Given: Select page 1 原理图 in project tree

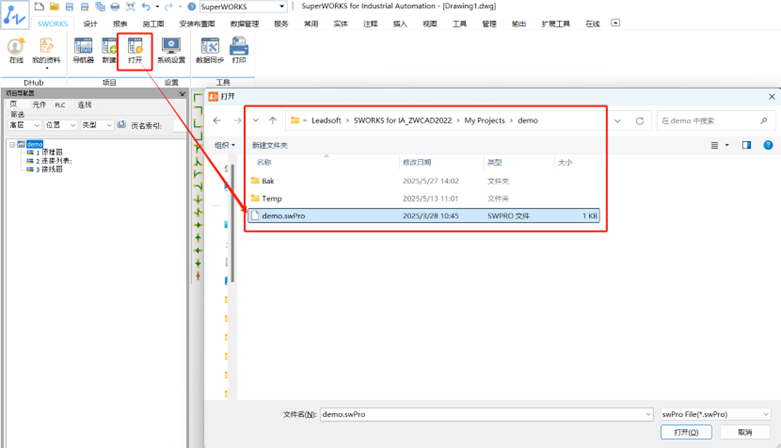Looking at the screenshot, I should pos(49,152).
